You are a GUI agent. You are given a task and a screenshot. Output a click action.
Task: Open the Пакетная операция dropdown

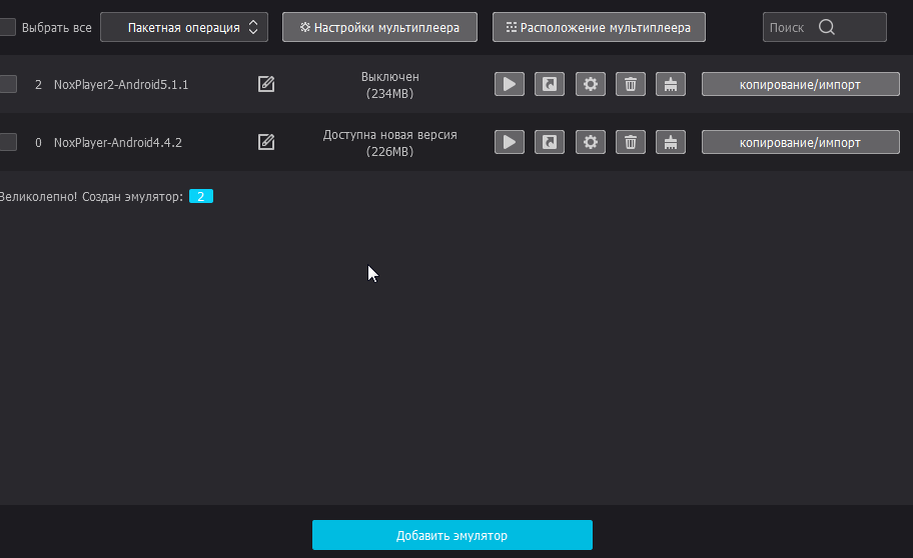click(184, 27)
